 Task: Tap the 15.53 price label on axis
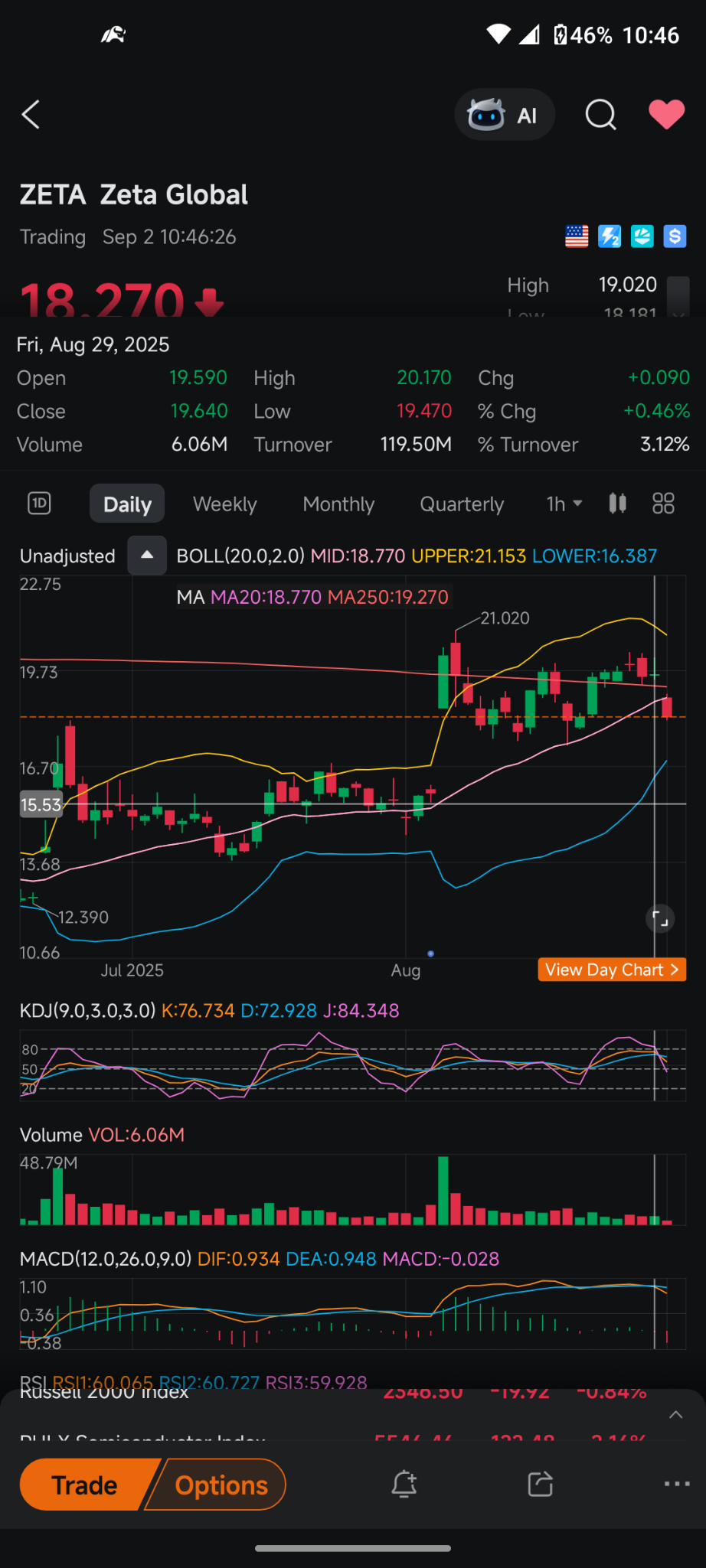point(41,804)
